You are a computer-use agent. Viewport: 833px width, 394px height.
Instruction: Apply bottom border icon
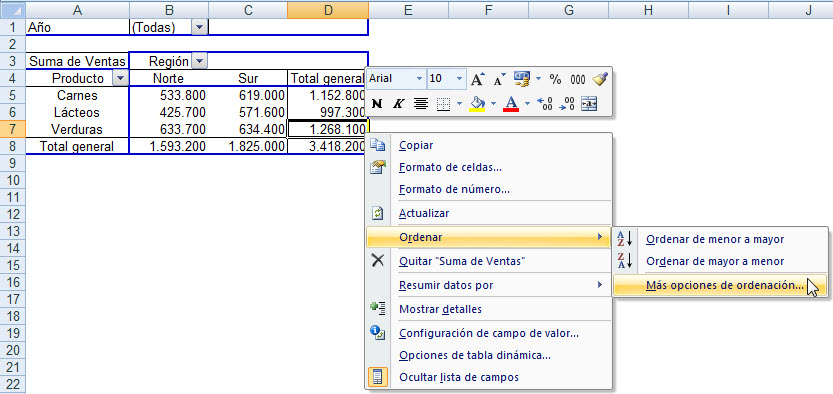(443, 104)
